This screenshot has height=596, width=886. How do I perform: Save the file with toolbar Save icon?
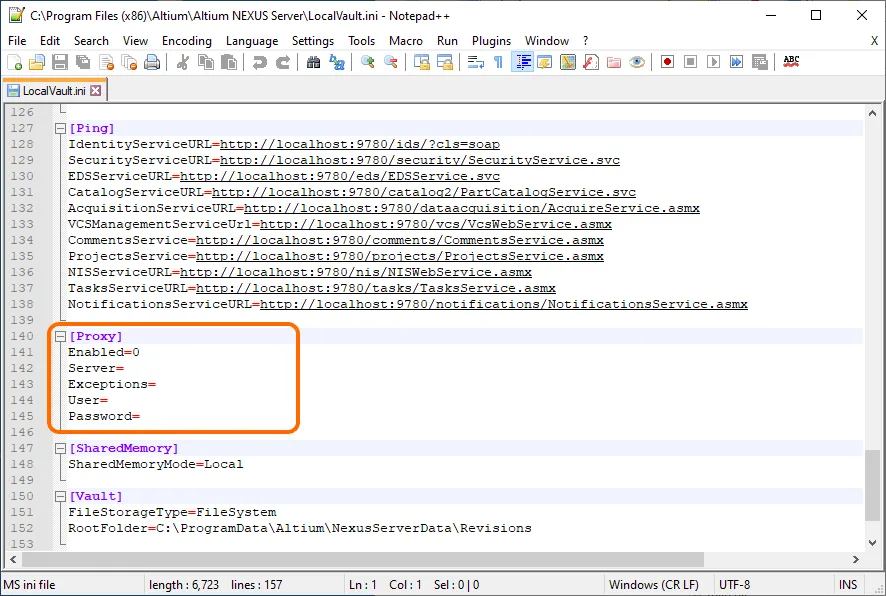tap(60, 62)
